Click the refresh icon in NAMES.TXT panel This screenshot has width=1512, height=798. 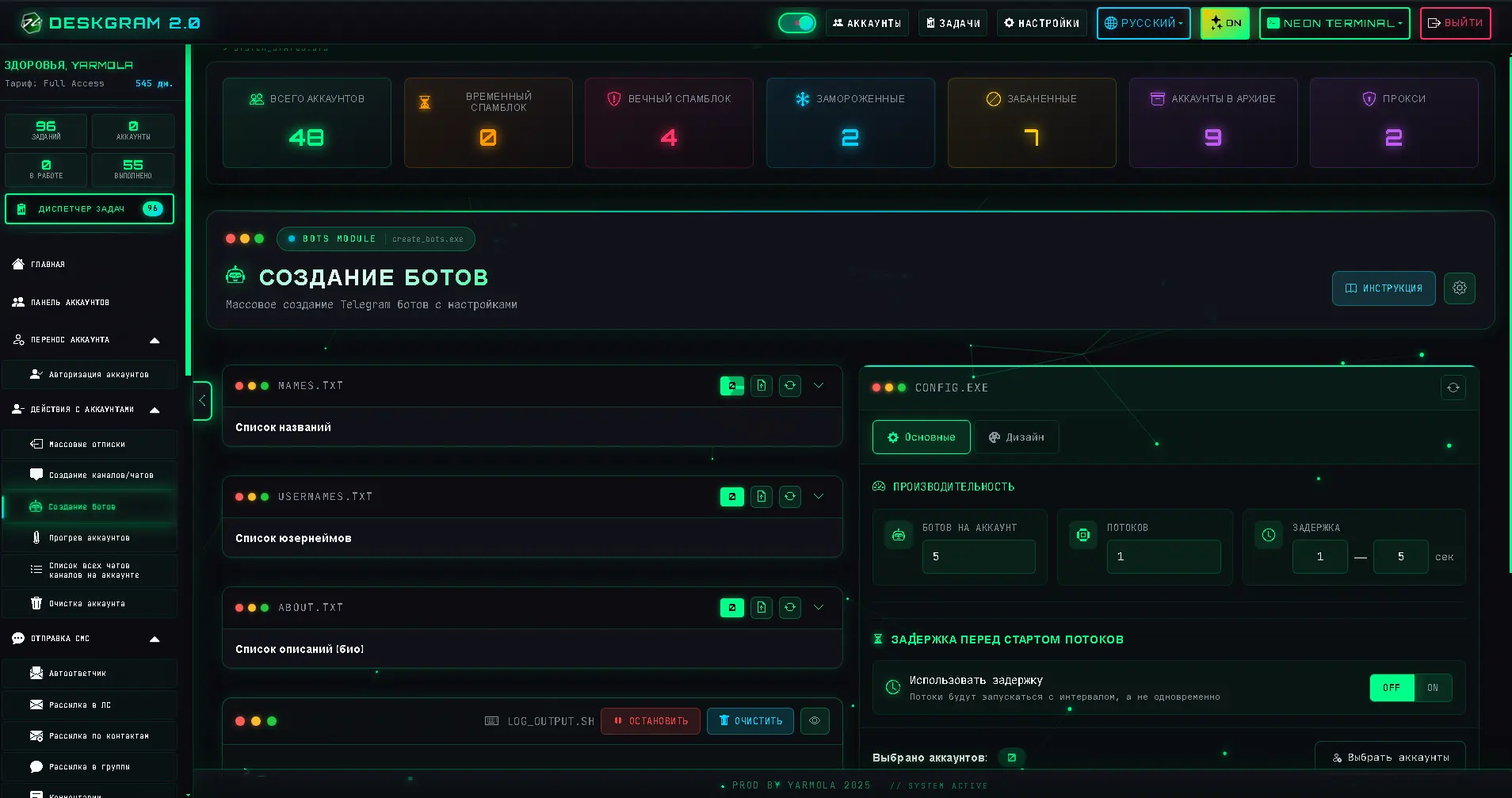coord(790,386)
